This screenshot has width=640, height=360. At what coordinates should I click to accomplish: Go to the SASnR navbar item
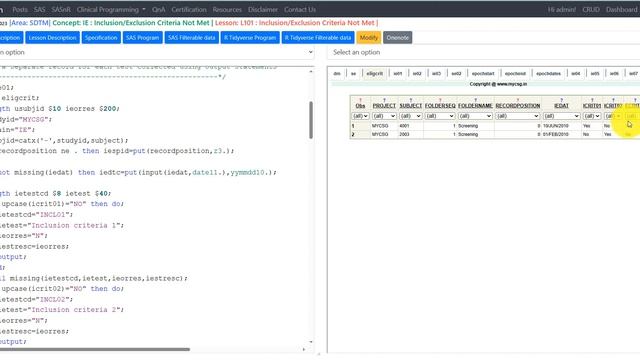coord(61,9)
